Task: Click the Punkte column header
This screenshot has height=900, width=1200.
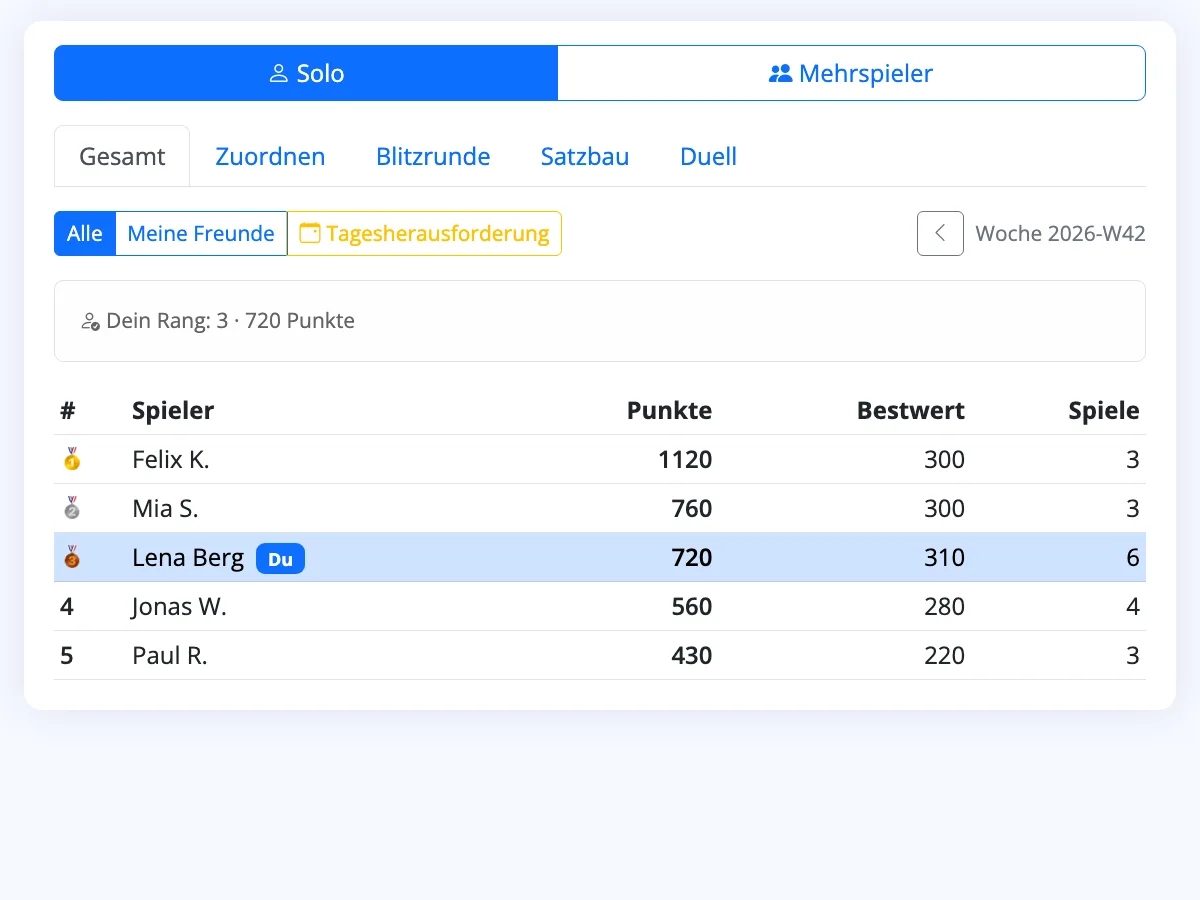Action: tap(669, 410)
